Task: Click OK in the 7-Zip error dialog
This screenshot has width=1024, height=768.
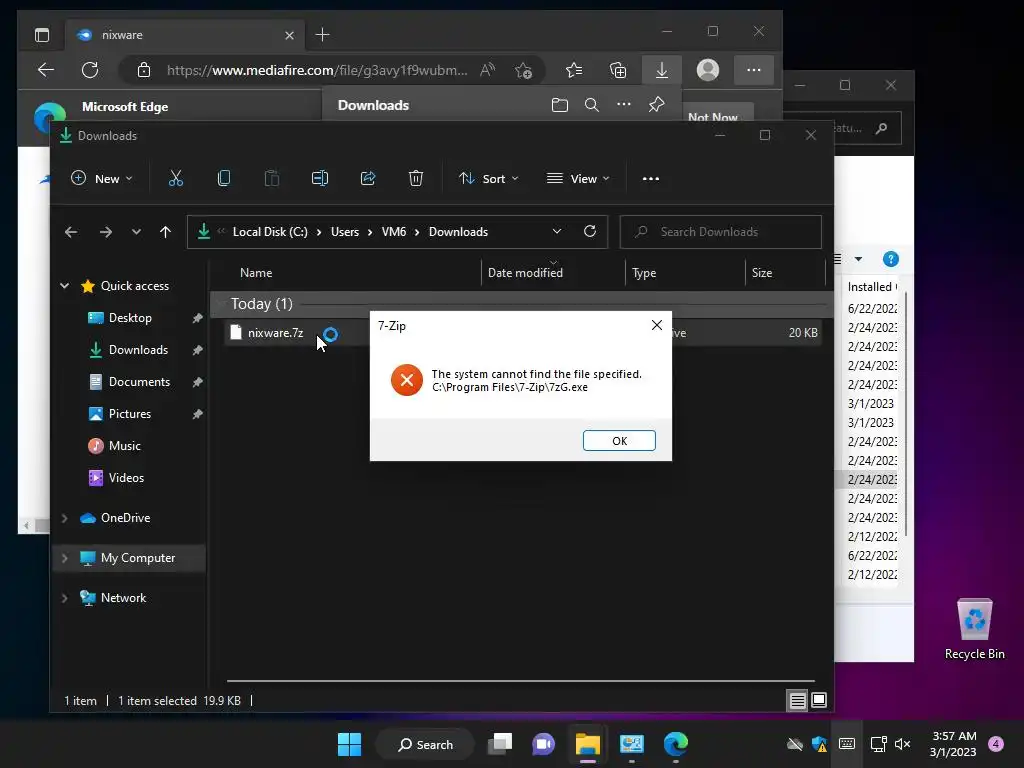Action: 619,441
